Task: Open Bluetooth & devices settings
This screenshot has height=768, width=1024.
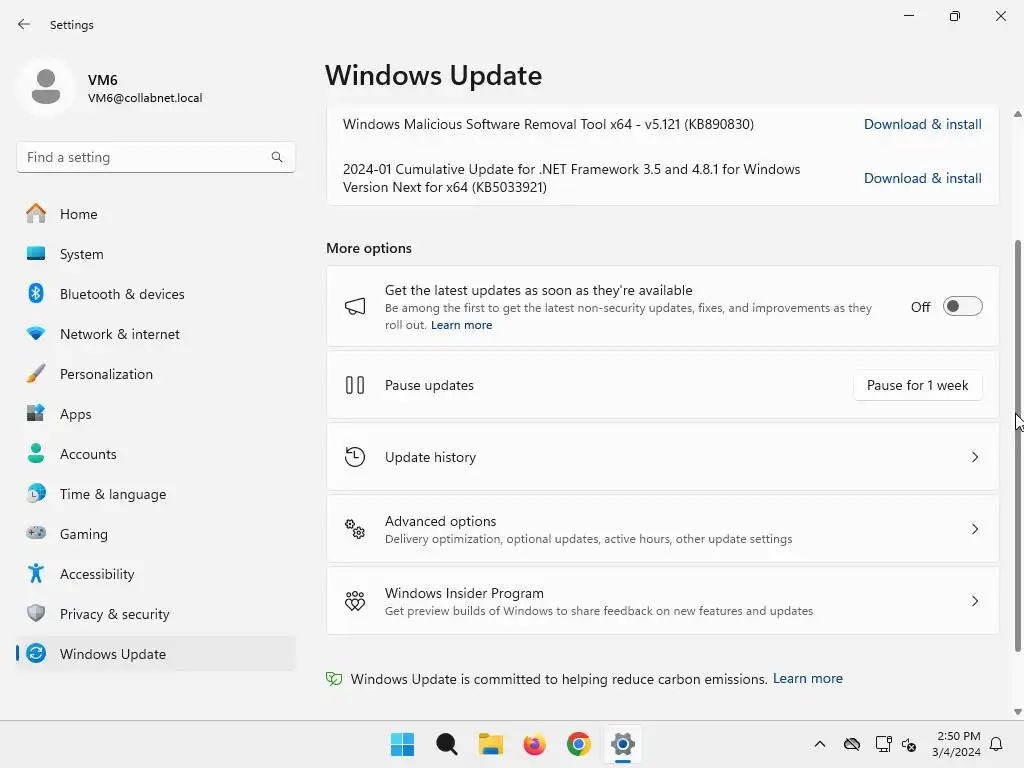Action: pos(155,293)
